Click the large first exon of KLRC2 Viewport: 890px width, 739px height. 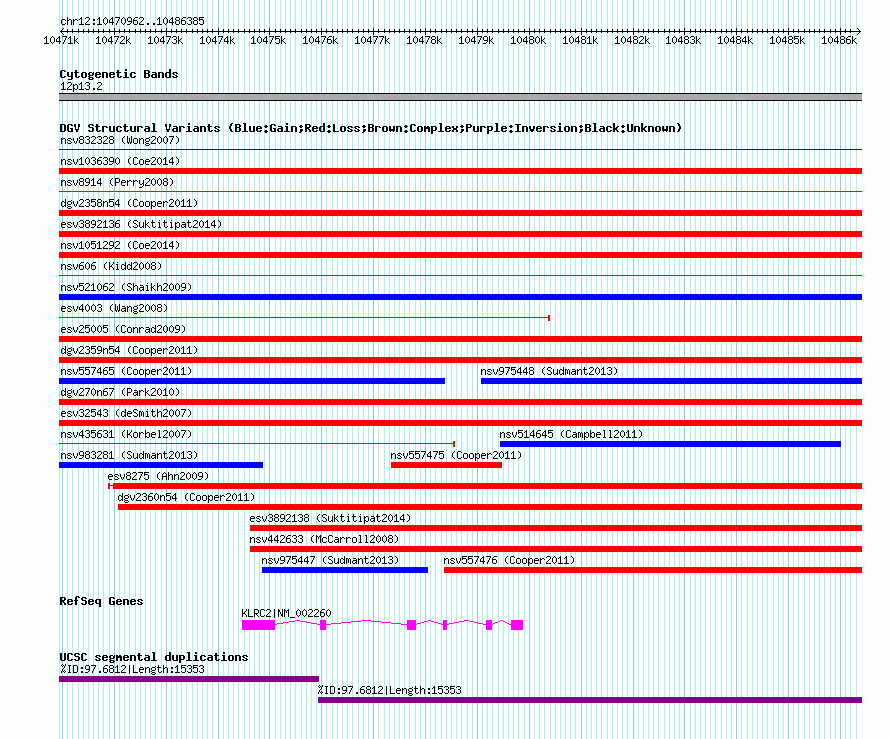pyautogui.click(x=259, y=625)
